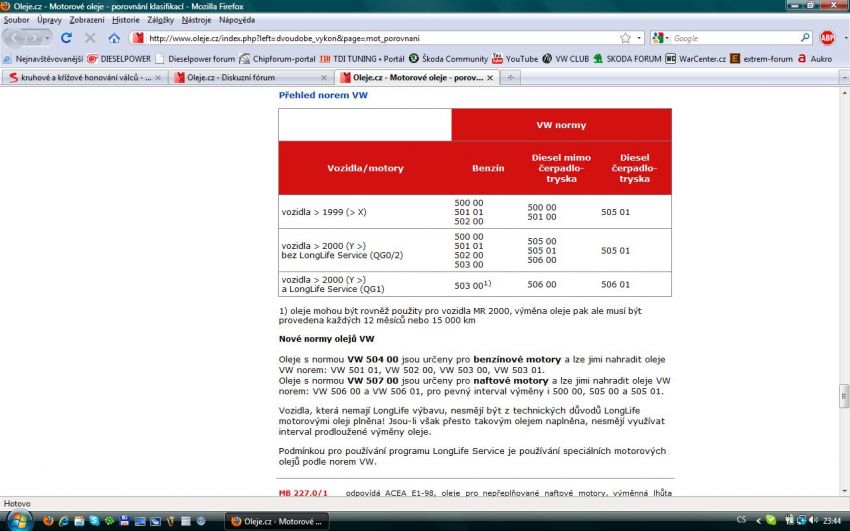The width and height of the screenshot is (850, 531).
Task: Open Nejnavštěvovanější bookmarks folder
Action: 42,59
